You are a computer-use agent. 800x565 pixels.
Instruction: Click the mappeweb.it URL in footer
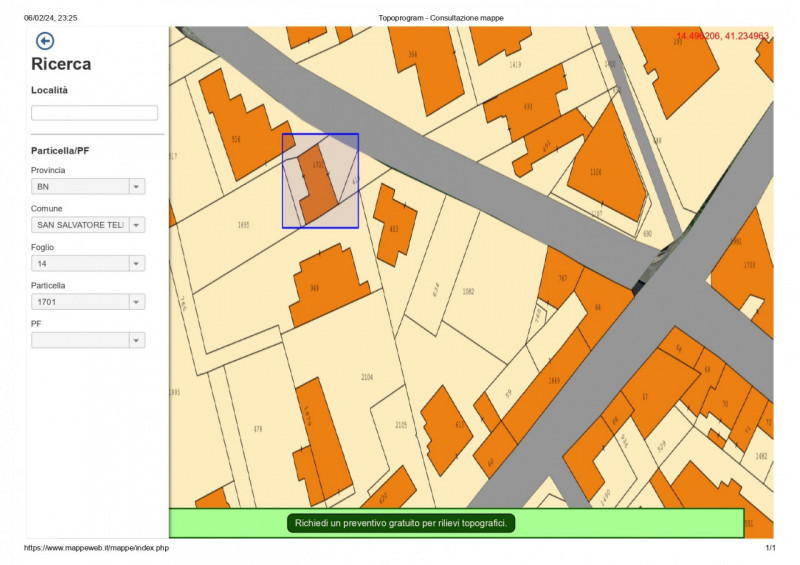pos(96,548)
